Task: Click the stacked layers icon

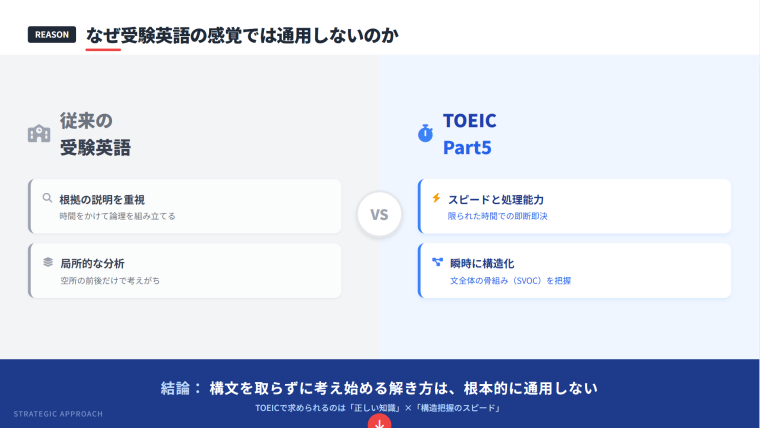Action: point(47,262)
